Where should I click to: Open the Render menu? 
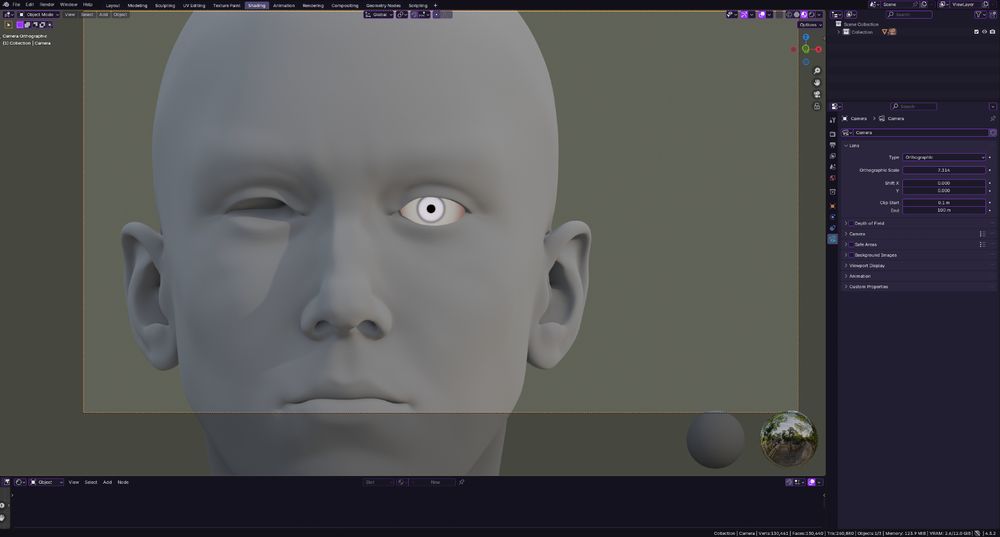[x=47, y=4]
